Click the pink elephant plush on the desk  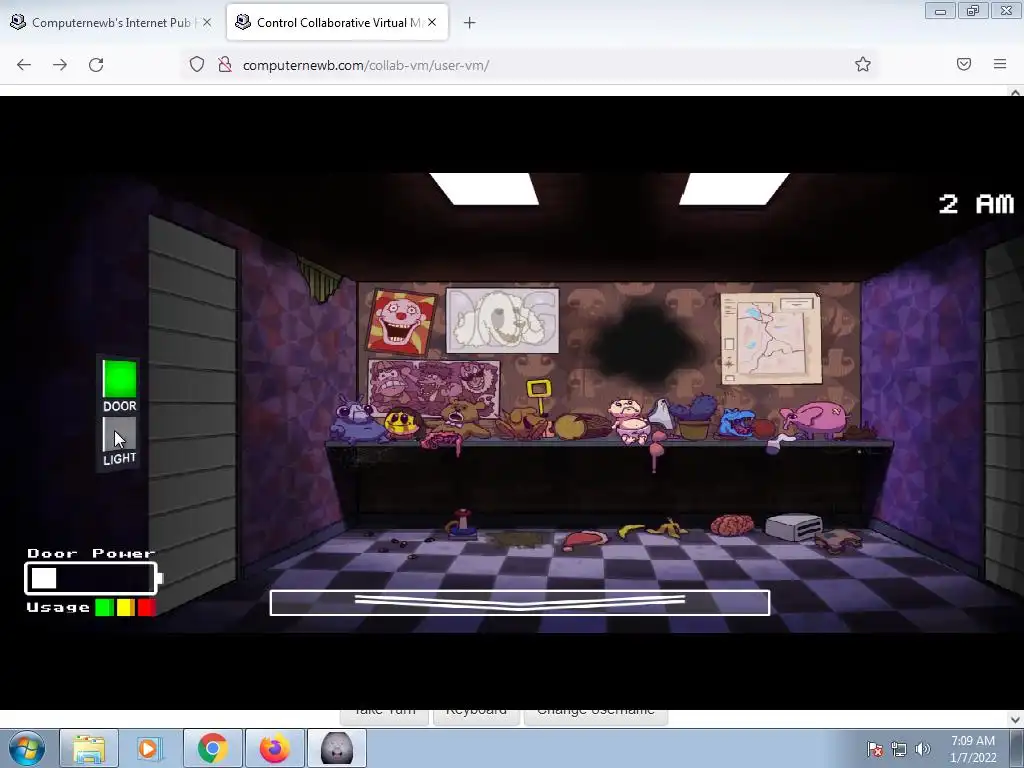[x=814, y=420]
